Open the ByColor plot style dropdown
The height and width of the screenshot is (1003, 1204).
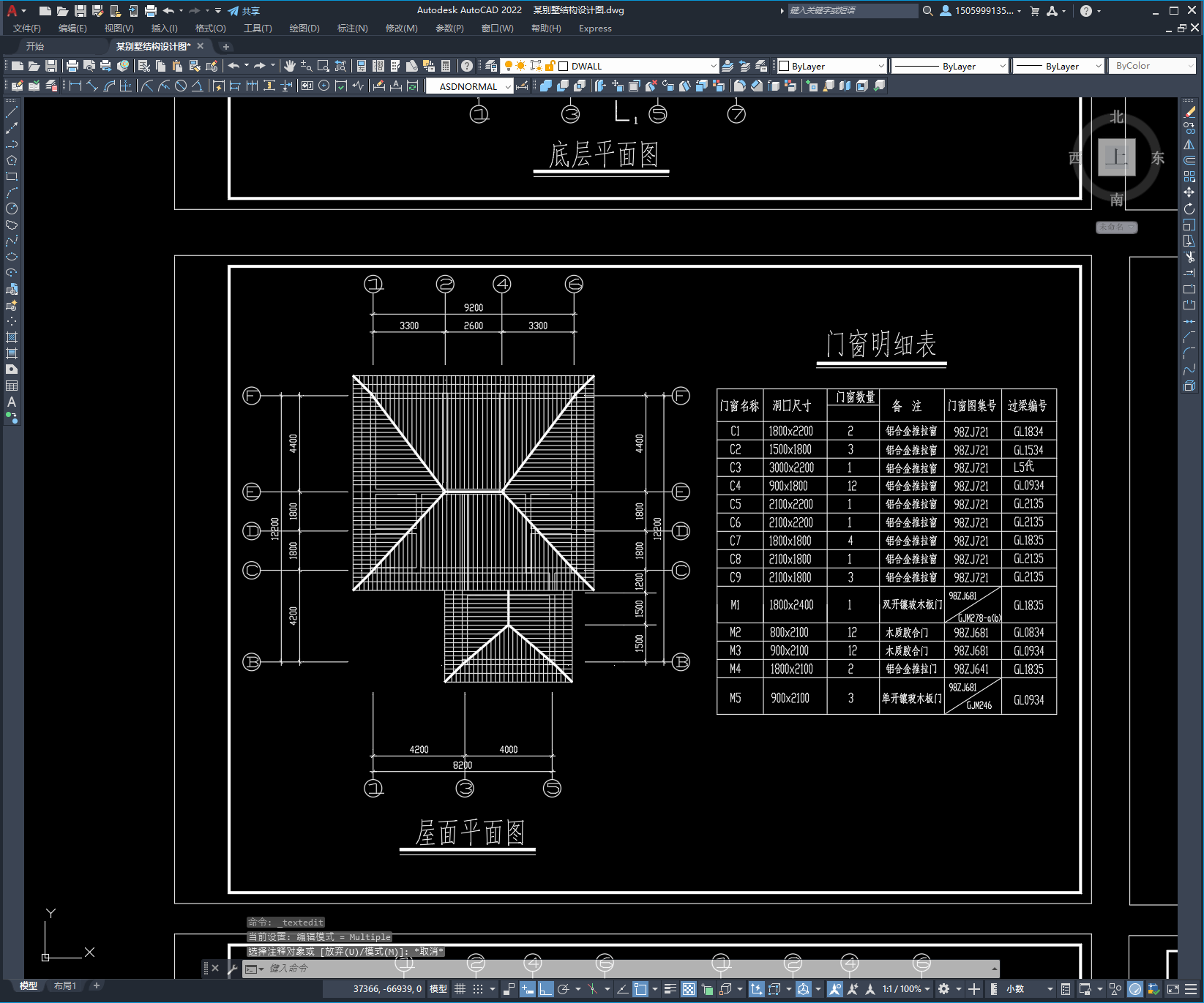1190,66
